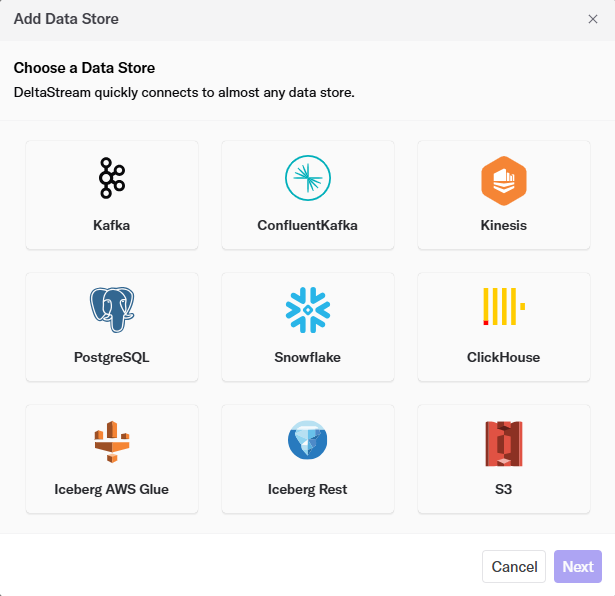This screenshot has height=596, width=615.
Task: Click the ClickHouse yellow bars icon
Action: point(503,308)
